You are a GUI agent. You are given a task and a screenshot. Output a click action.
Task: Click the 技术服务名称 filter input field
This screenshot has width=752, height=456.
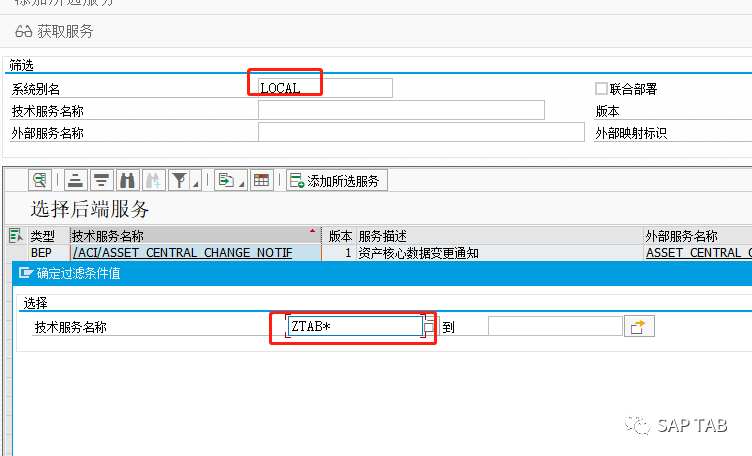(401, 110)
